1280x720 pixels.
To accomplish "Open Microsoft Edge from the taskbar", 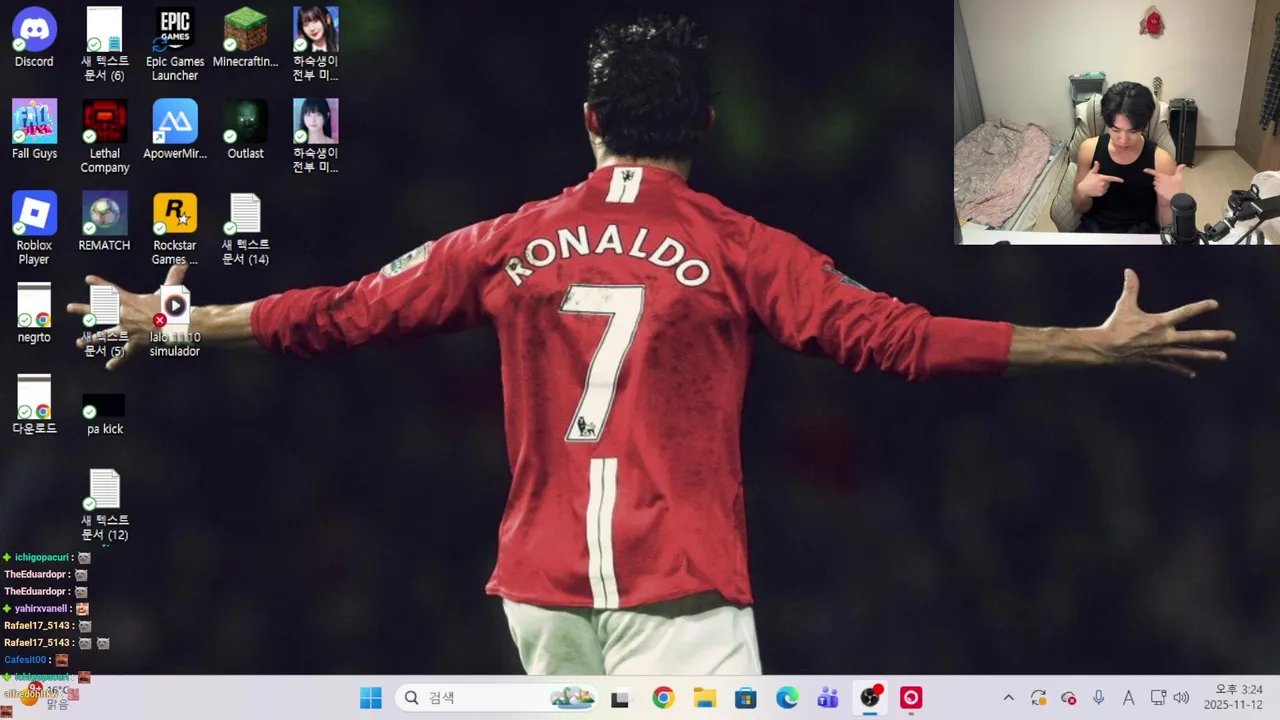I will click(x=787, y=698).
